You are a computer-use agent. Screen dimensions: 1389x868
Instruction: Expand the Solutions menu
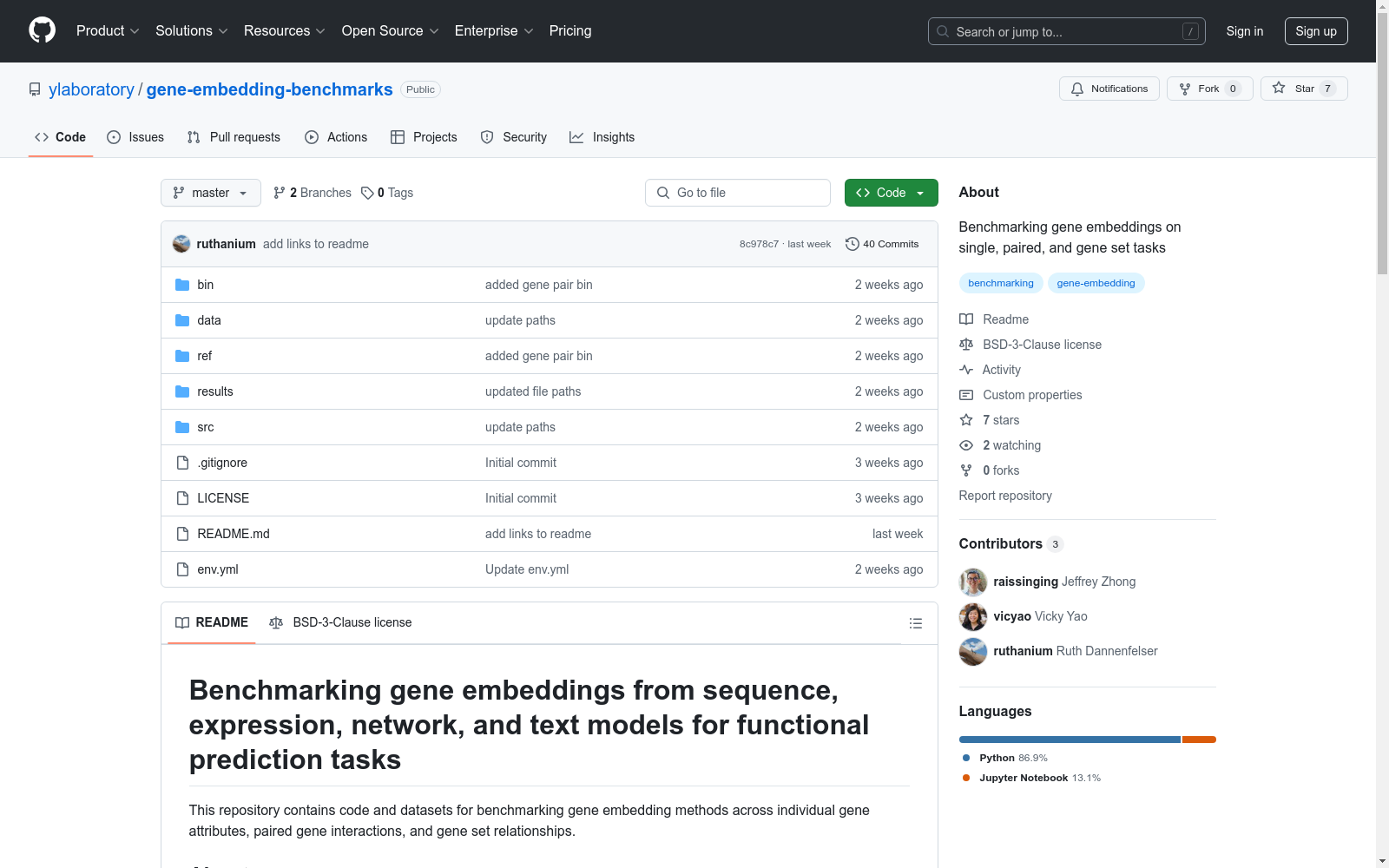click(x=192, y=30)
